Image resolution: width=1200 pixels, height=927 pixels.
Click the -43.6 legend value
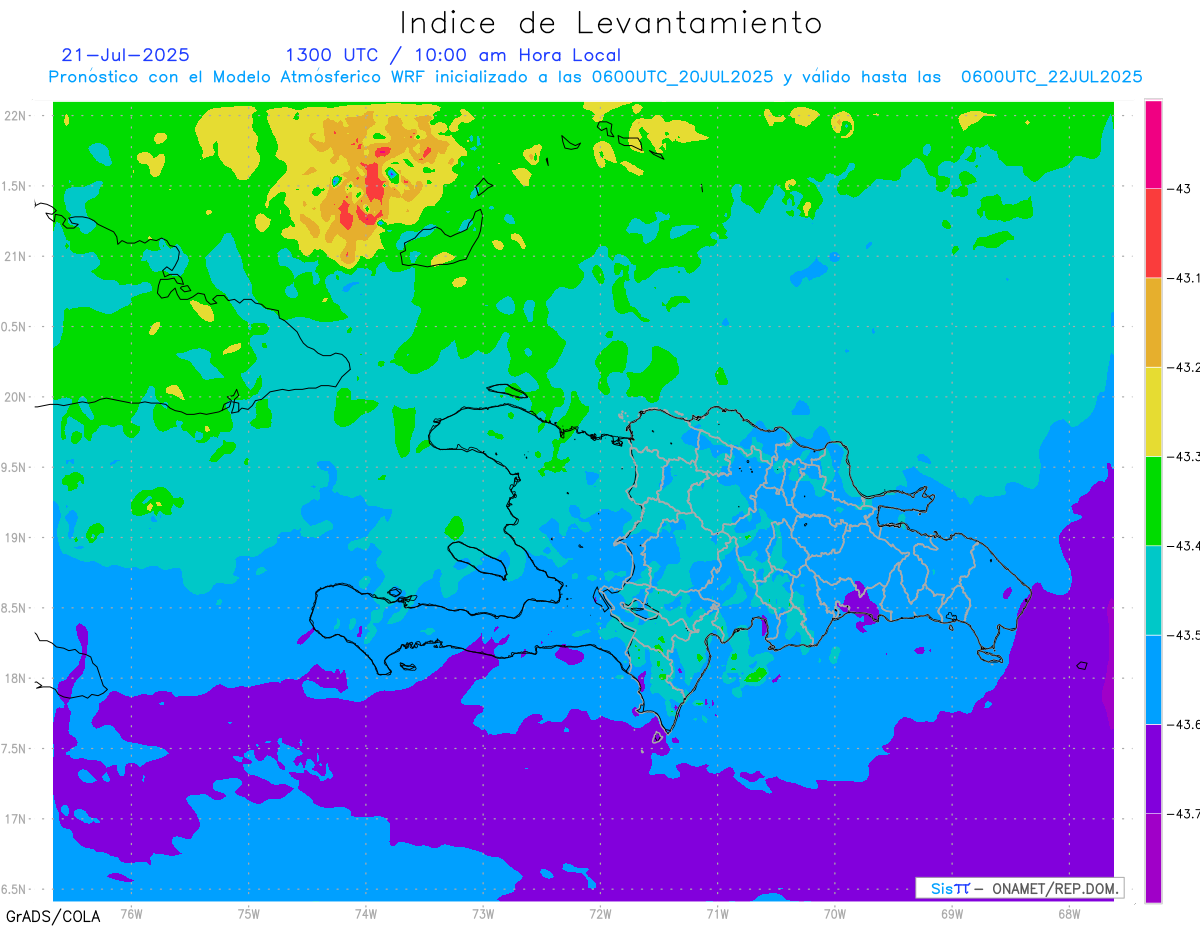(x=1183, y=724)
